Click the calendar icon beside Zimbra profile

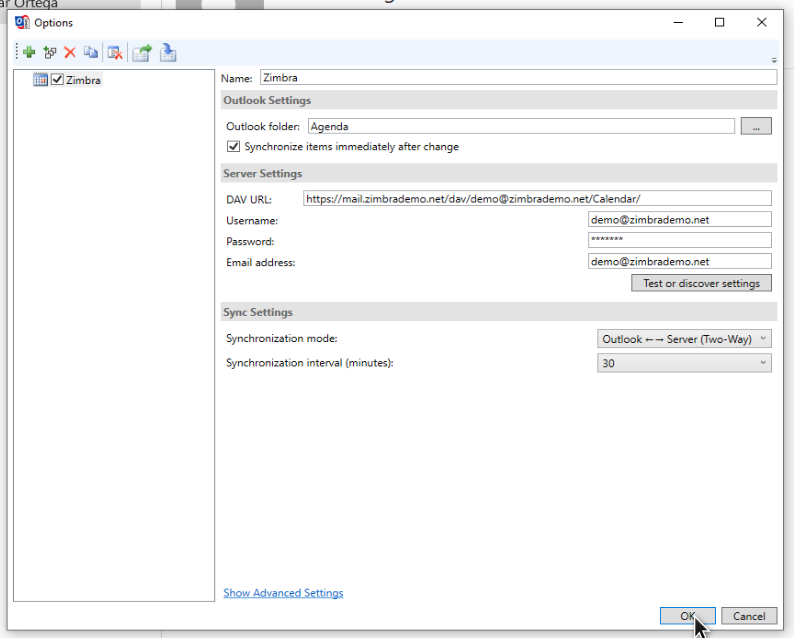pos(40,79)
